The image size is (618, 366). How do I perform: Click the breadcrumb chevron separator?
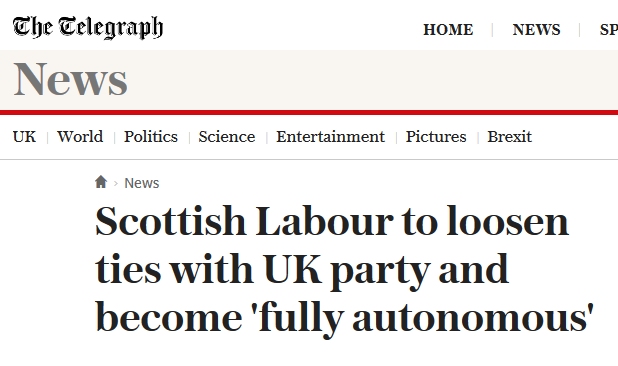coord(116,183)
